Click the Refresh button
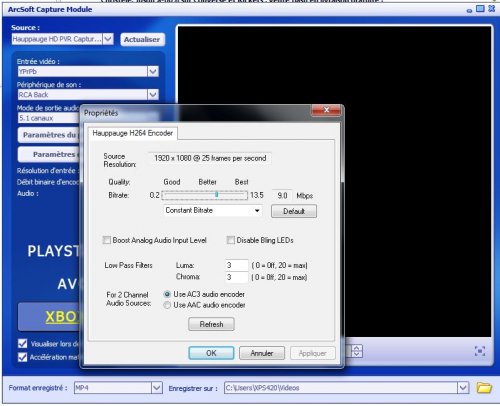Viewport: 500px width, 406px height. [211, 324]
